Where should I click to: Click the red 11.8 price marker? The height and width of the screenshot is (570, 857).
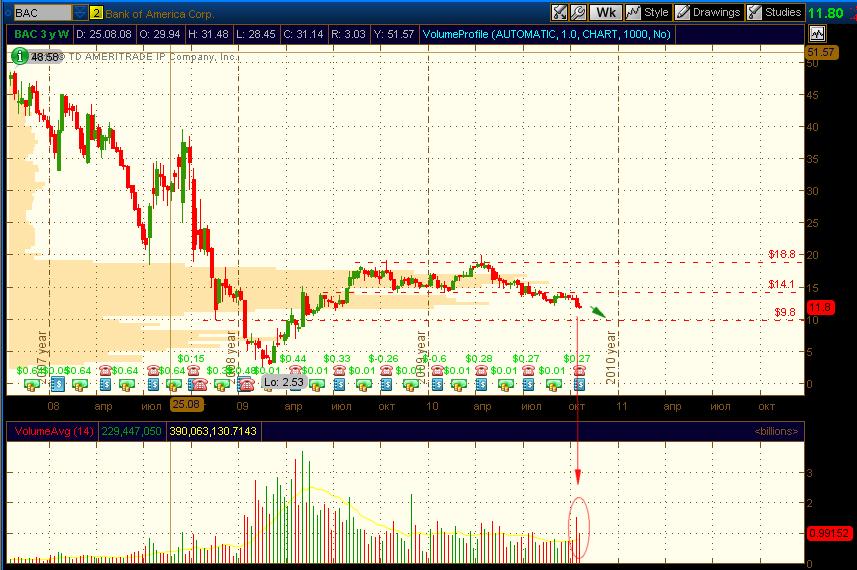(820, 307)
